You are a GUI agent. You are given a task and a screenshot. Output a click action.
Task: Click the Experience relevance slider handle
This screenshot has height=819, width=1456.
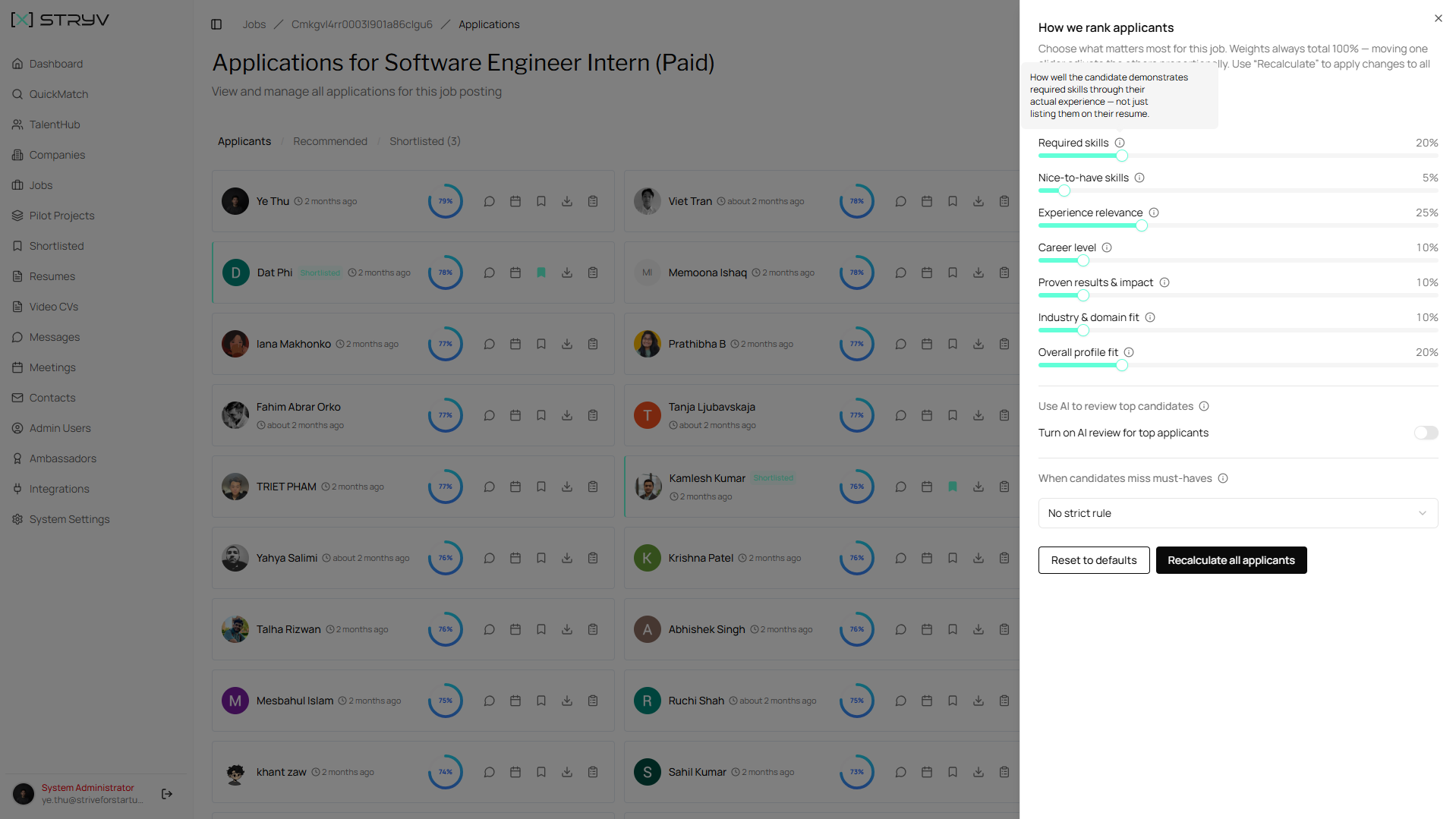point(1142,225)
